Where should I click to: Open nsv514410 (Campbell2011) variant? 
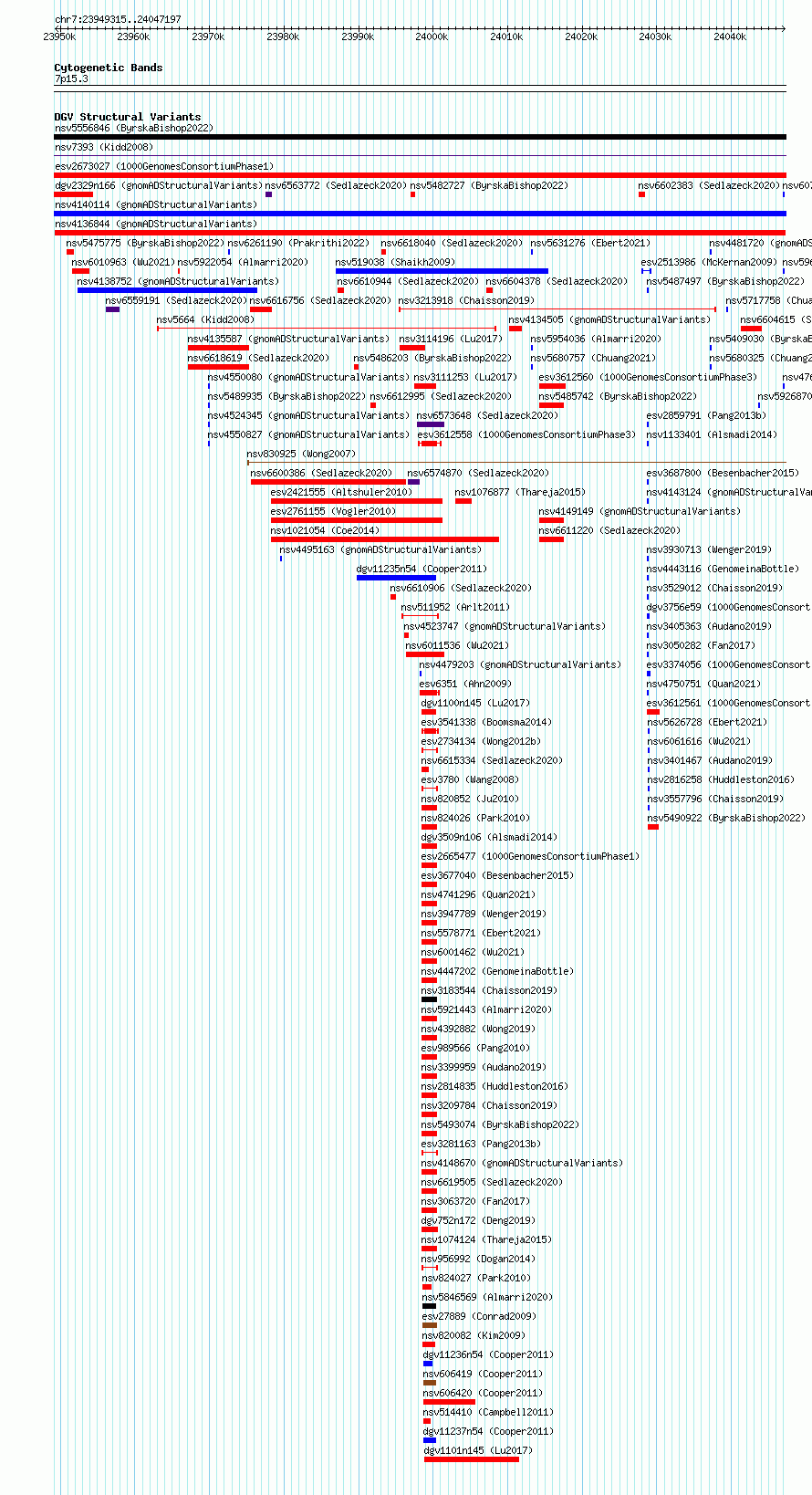coord(486,1412)
